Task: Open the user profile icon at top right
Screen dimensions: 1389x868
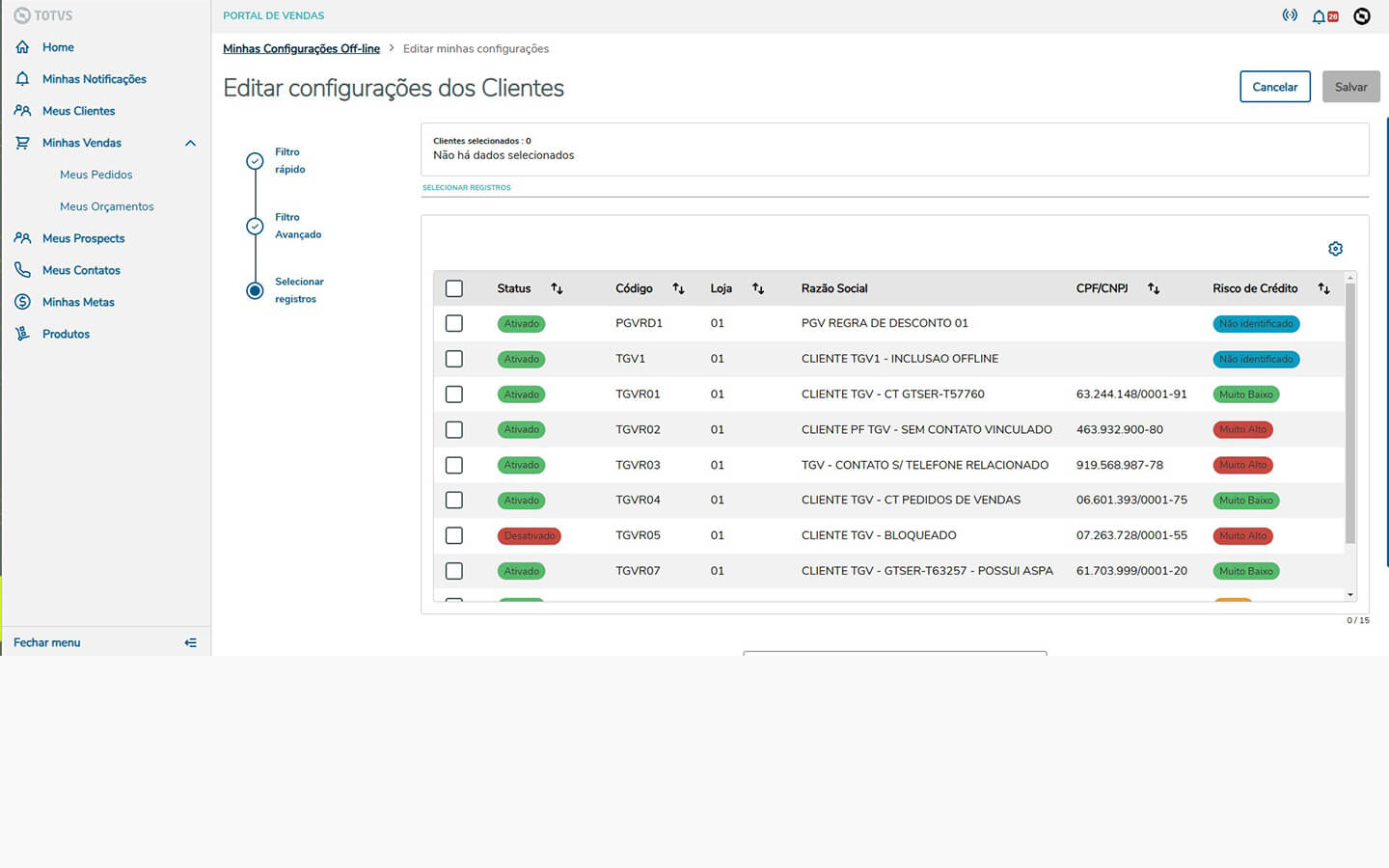Action: pyautogui.click(x=1362, y=16)
